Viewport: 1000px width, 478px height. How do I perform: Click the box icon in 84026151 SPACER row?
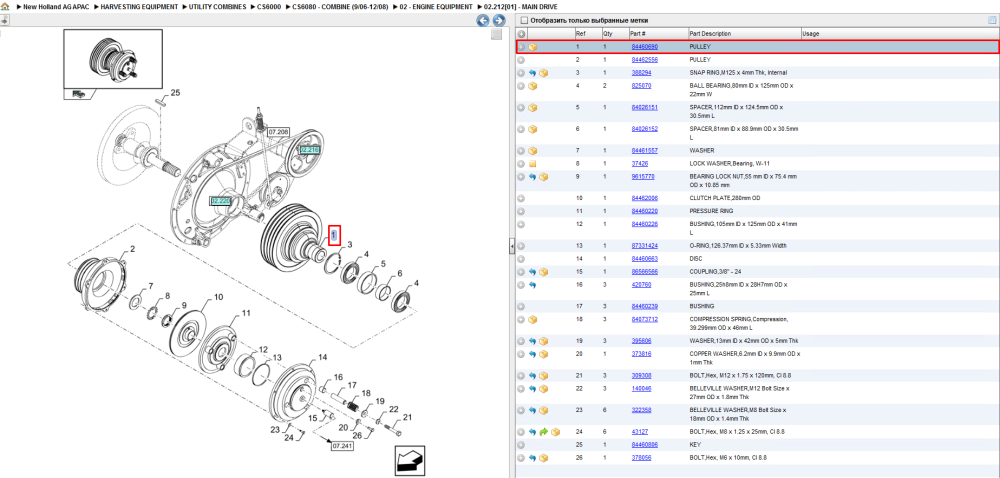(x=533, y=108)
